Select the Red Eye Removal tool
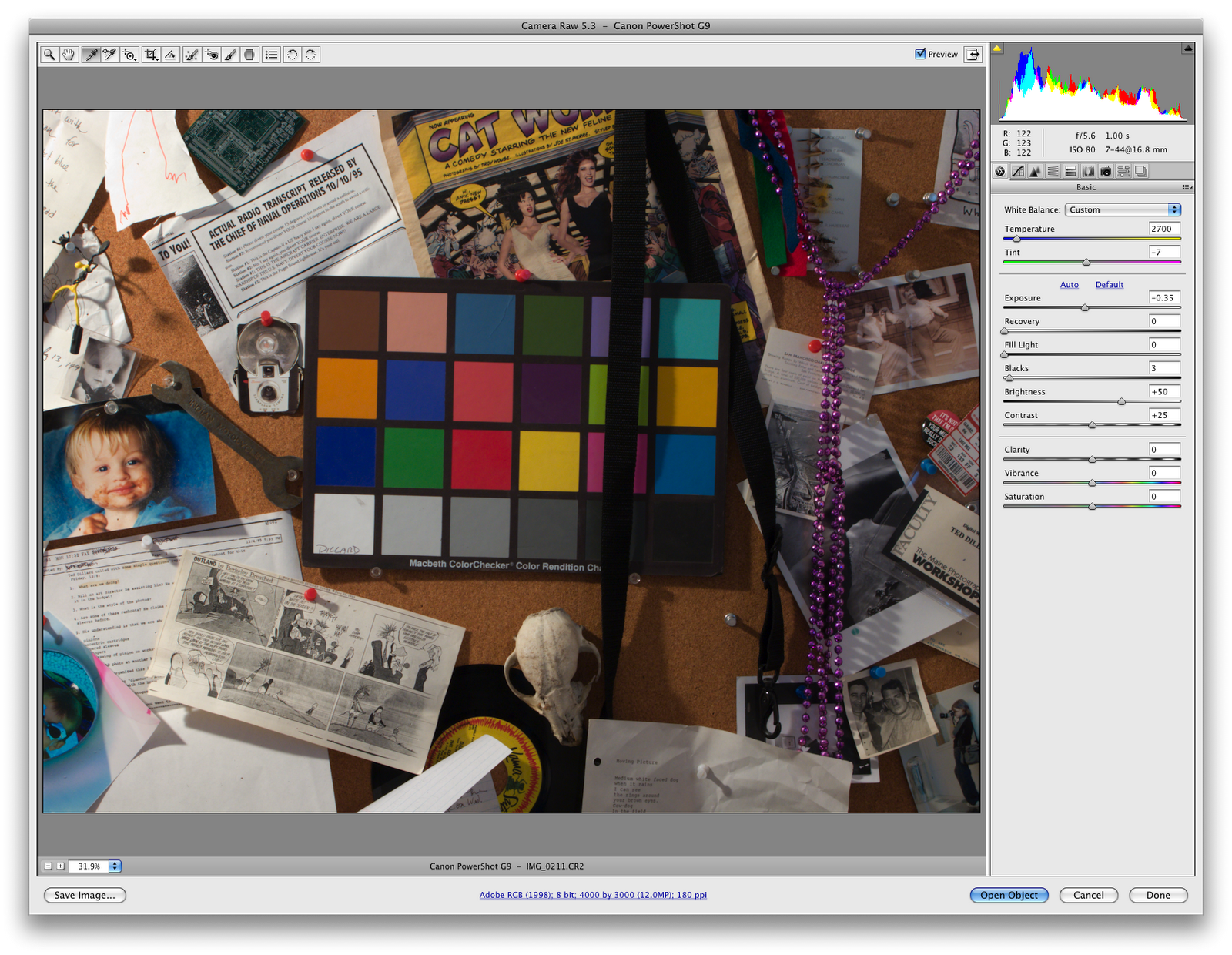 coord(211,55)
